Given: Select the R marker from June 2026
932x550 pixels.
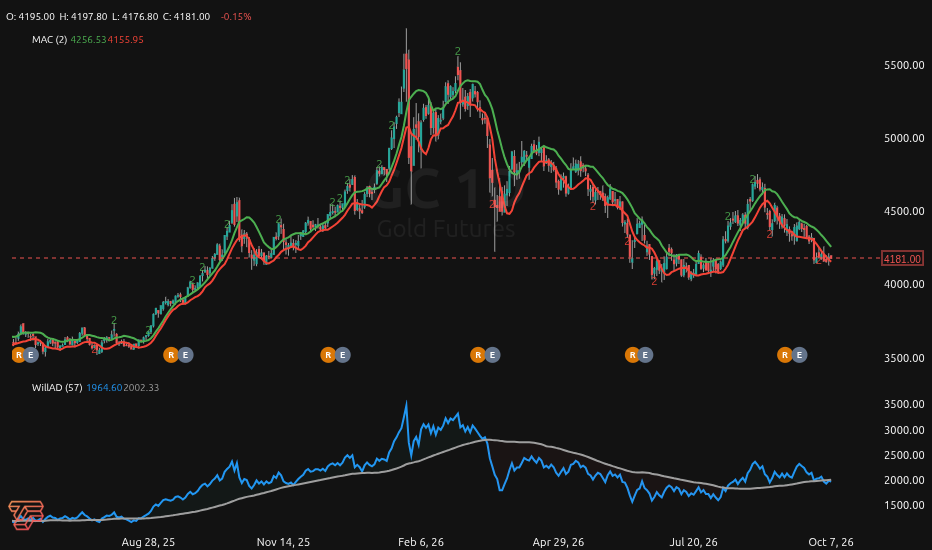Looking at the screenshot, I should click(632, 355).
